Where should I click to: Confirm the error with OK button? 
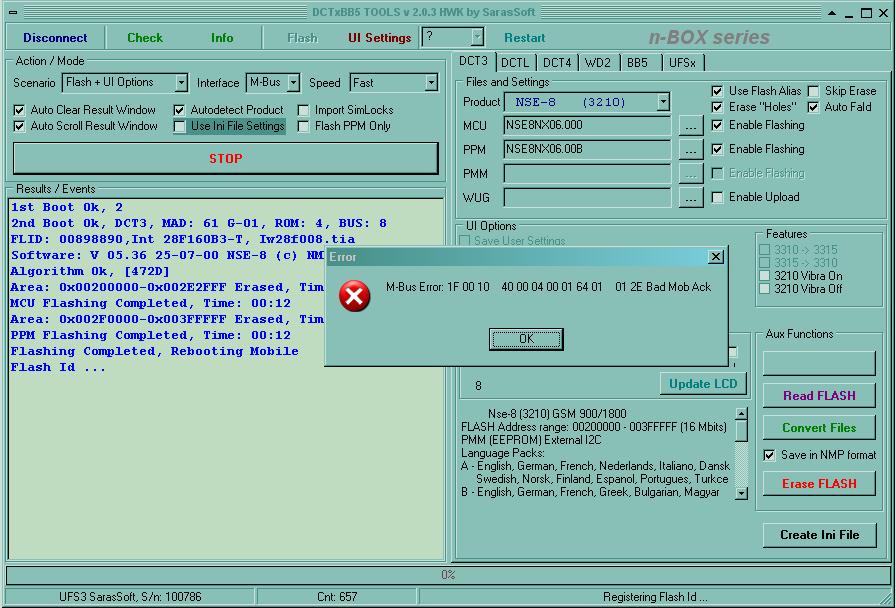pos(526,339)
